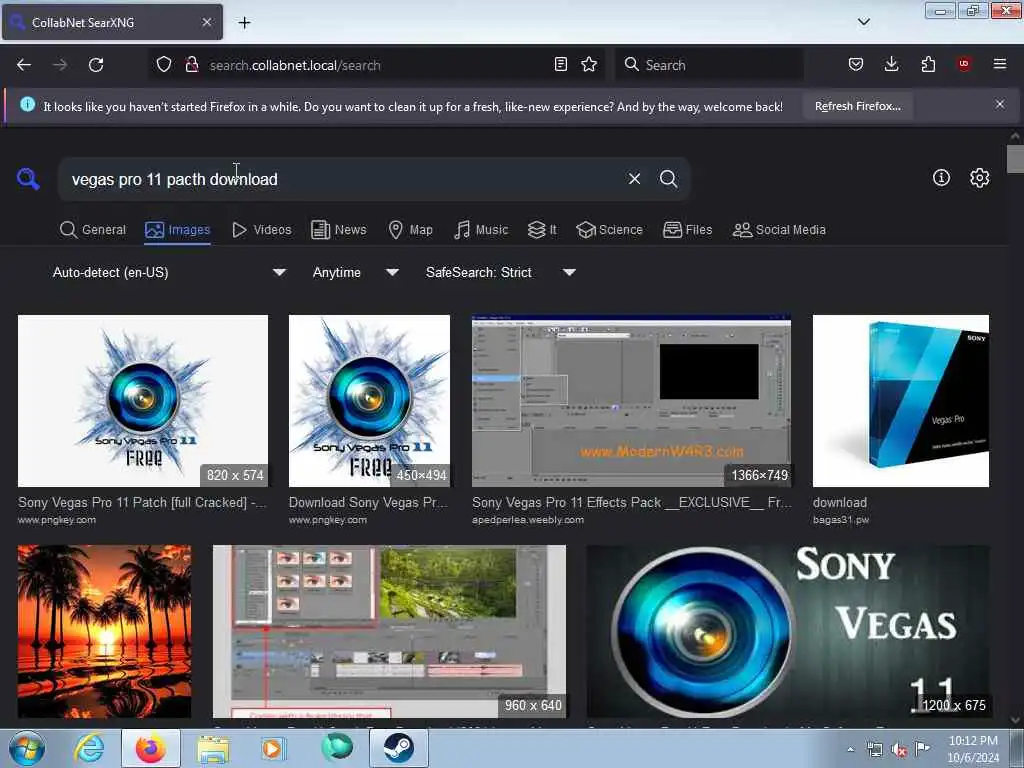The width and height of the screenshot is (1024, 768).
Task: Open the 1366×749 editor screenshot thumbnail
Action: [x=632, y=401]
